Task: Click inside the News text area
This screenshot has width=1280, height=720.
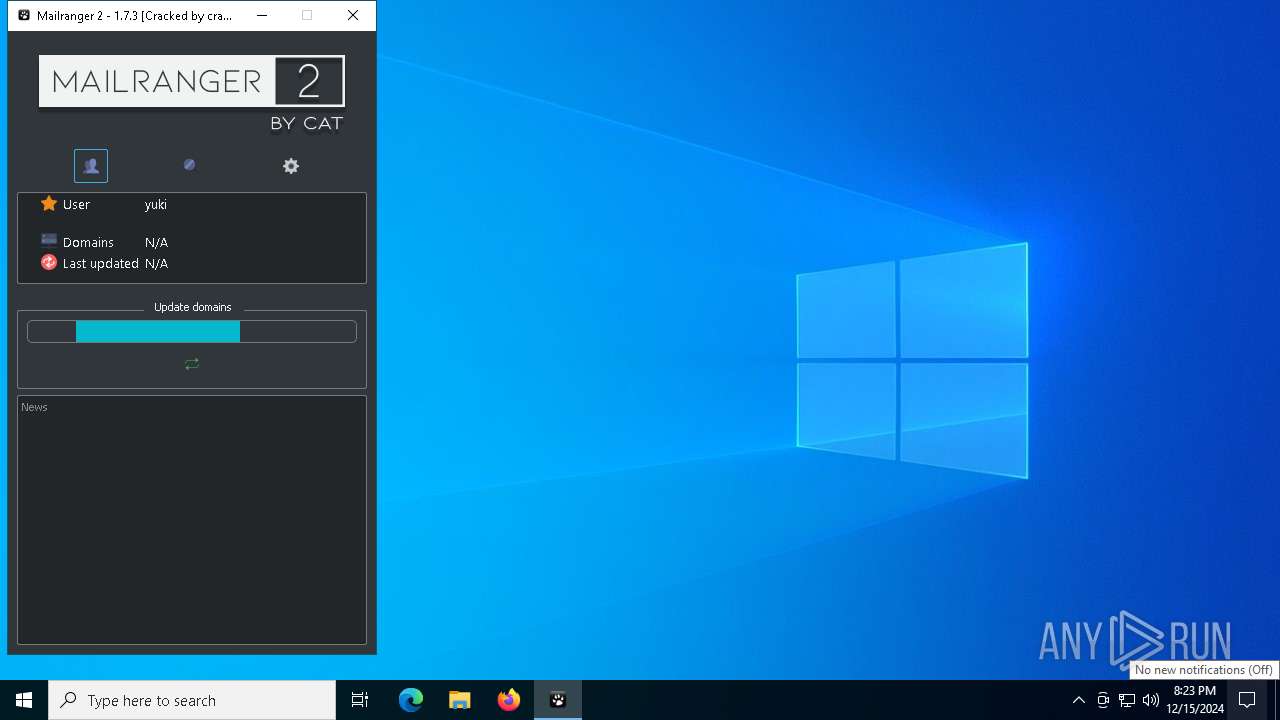Action: click(192, 520)
